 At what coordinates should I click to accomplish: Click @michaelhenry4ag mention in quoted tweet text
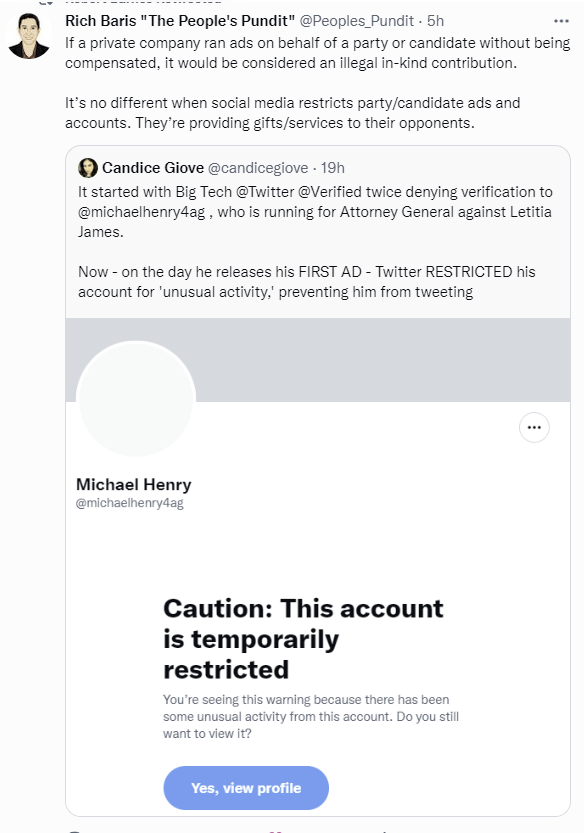pos(141,212)
